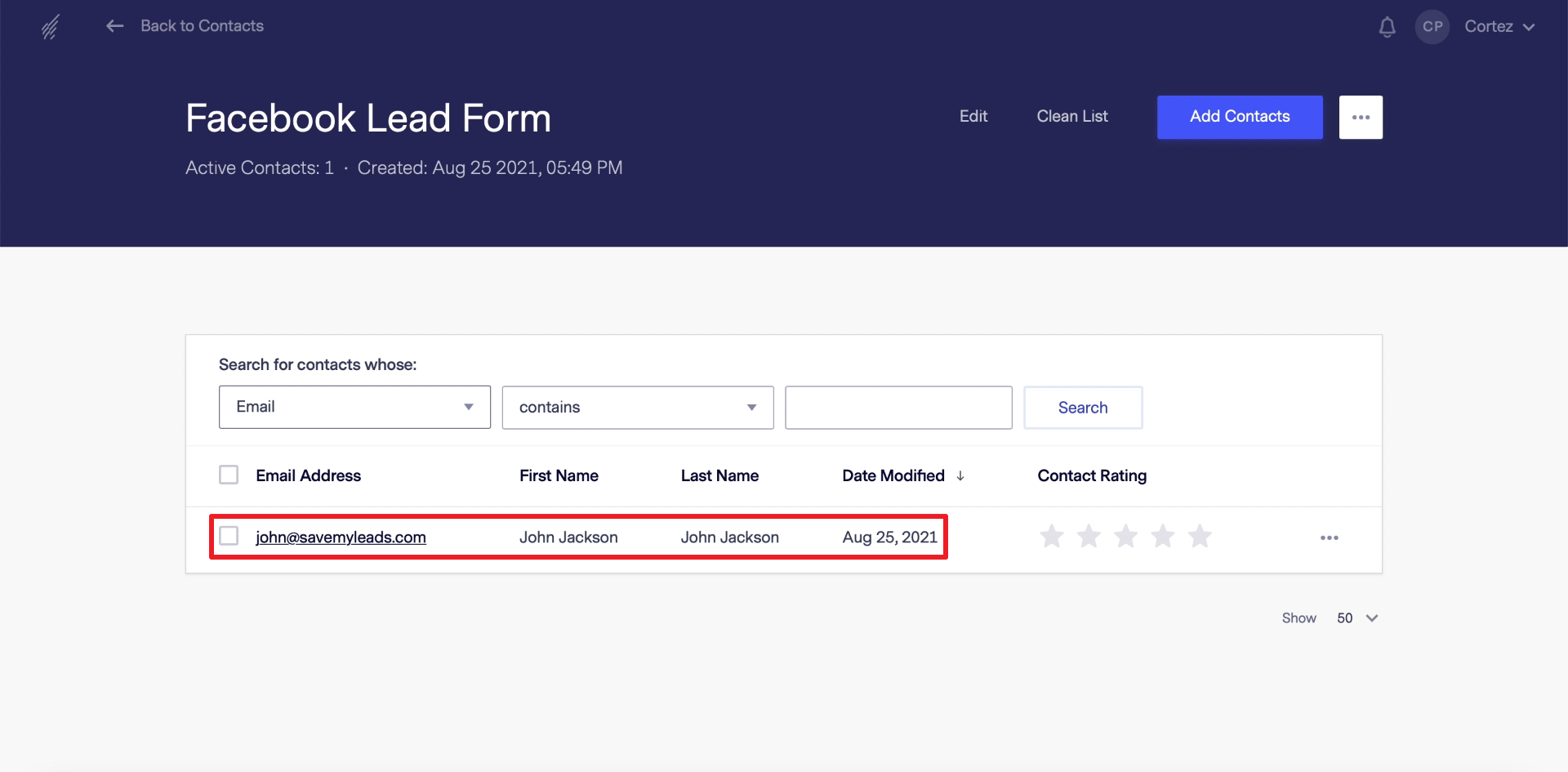Viewport: 1568px width, 772px height.
Task: Sort by the Email Address column
Action: [x=308, y=475]
